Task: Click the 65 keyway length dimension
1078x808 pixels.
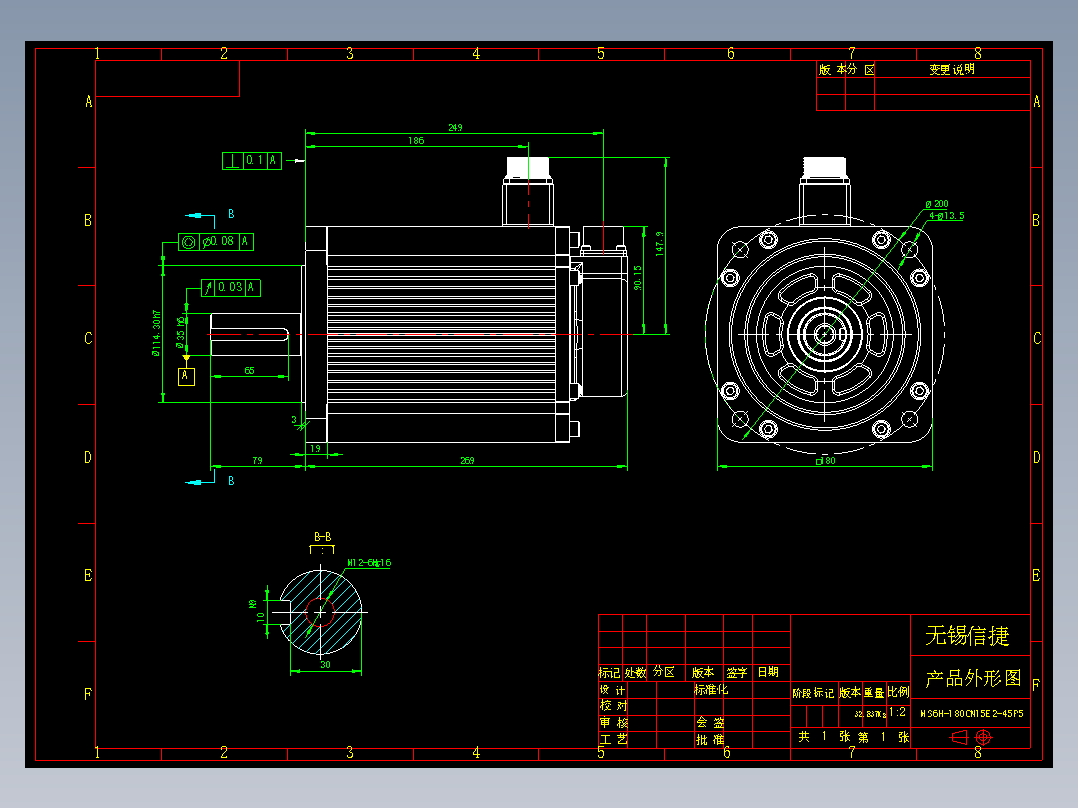Action: click(x=250, y=370)
